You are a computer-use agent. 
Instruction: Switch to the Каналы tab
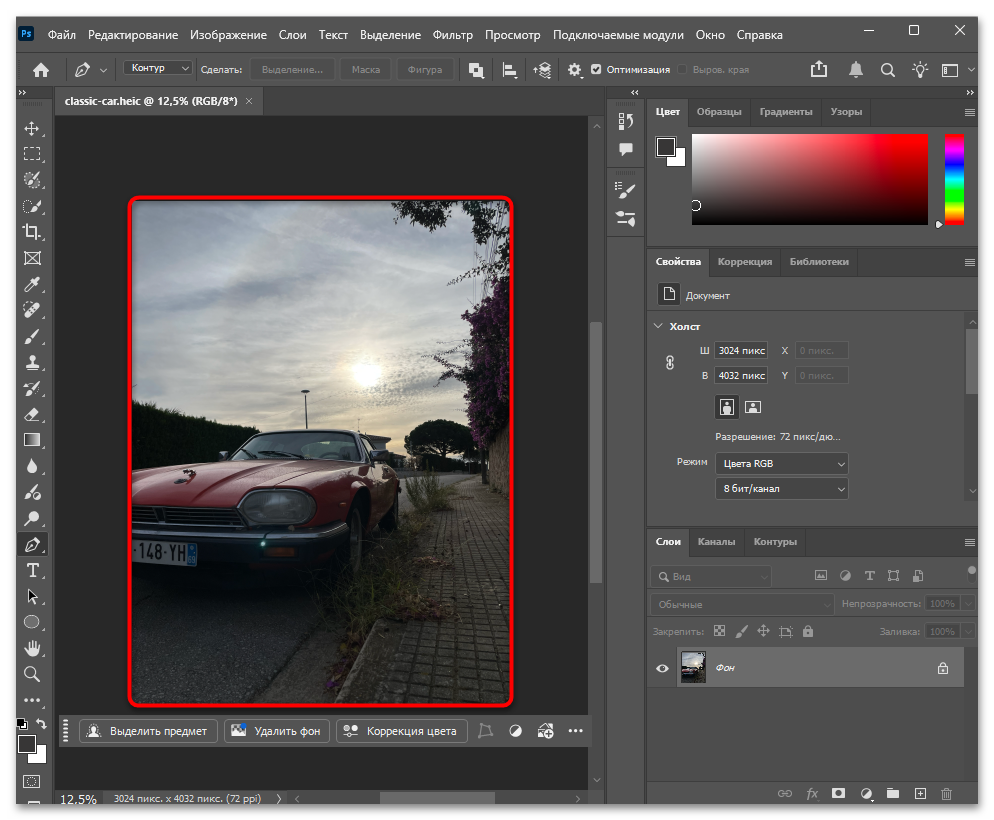717,541
